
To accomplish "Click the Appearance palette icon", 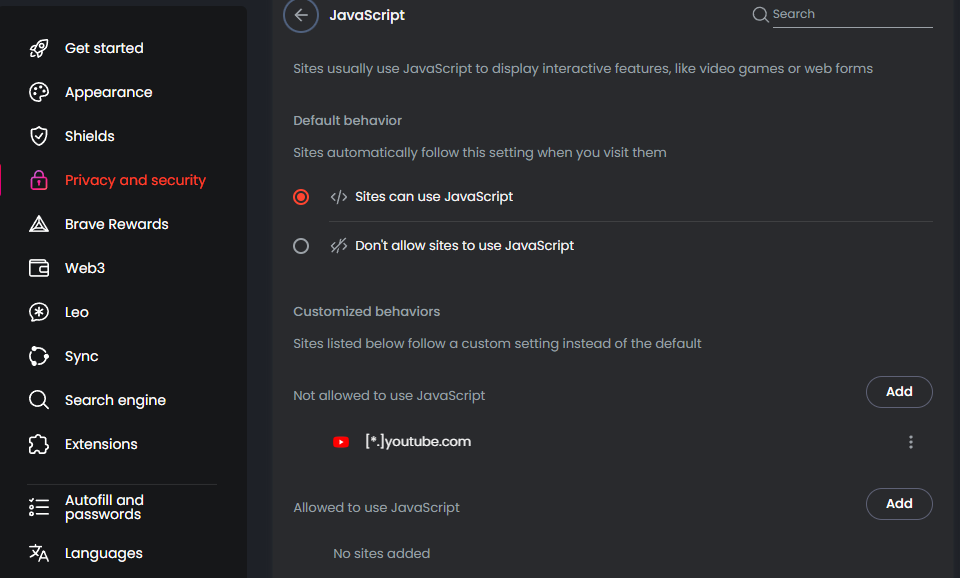I will point(39,92).
